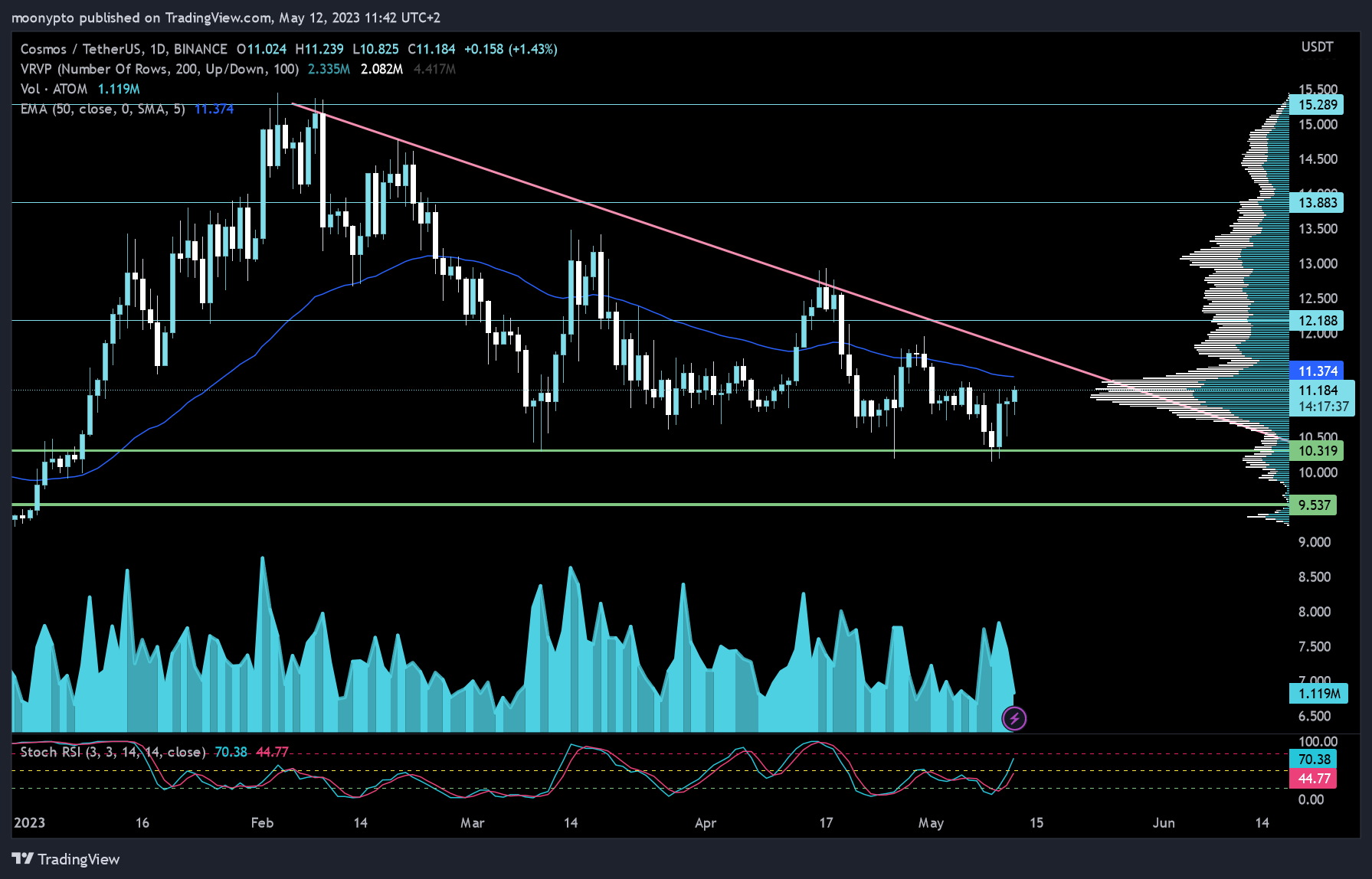Viewport: 1372px width, 879px height.
Task: Select the EMA 50 indicator legend
Action: coord(126,109)
